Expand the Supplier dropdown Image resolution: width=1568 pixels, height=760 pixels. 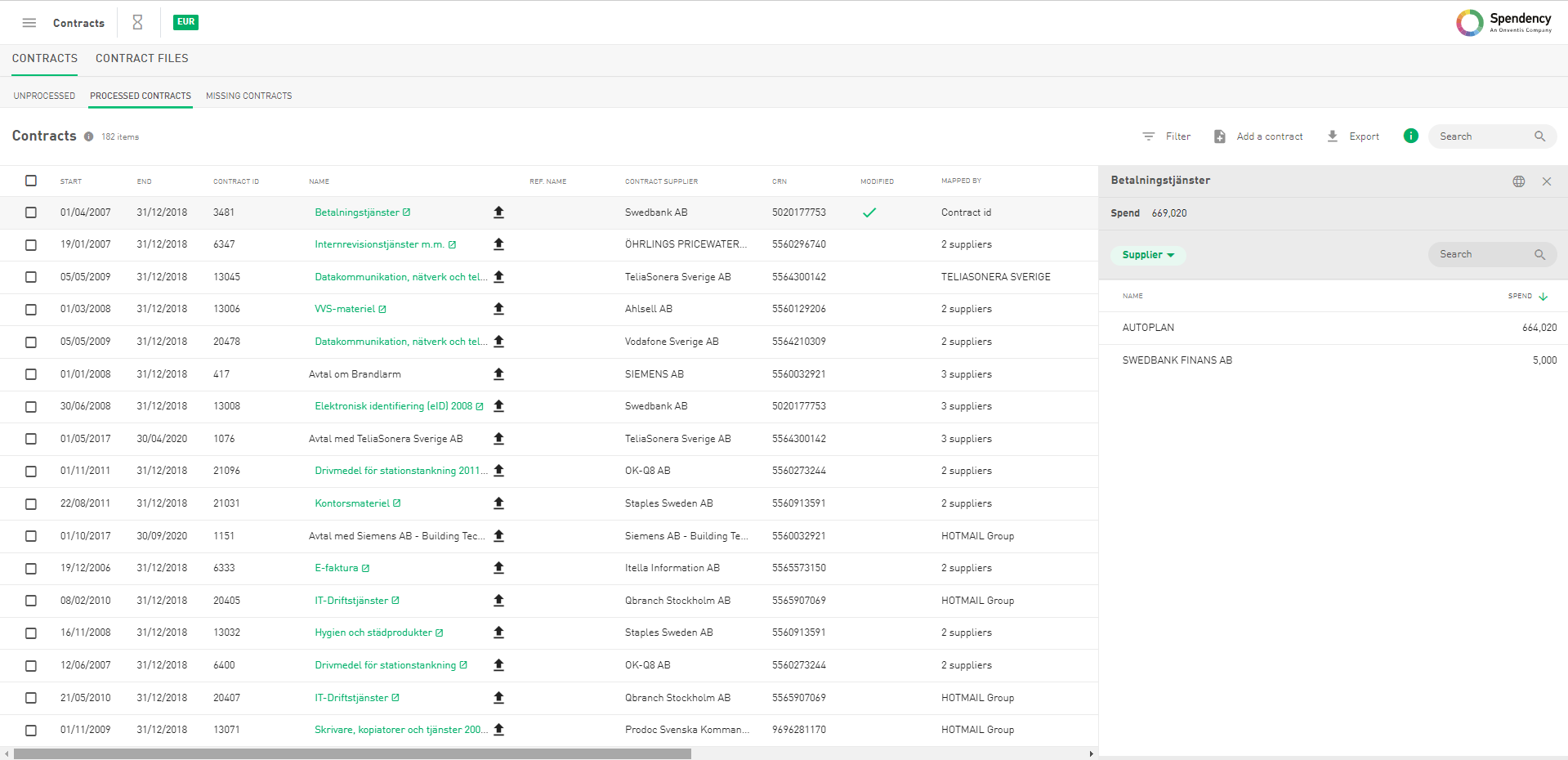(1147, 255)
